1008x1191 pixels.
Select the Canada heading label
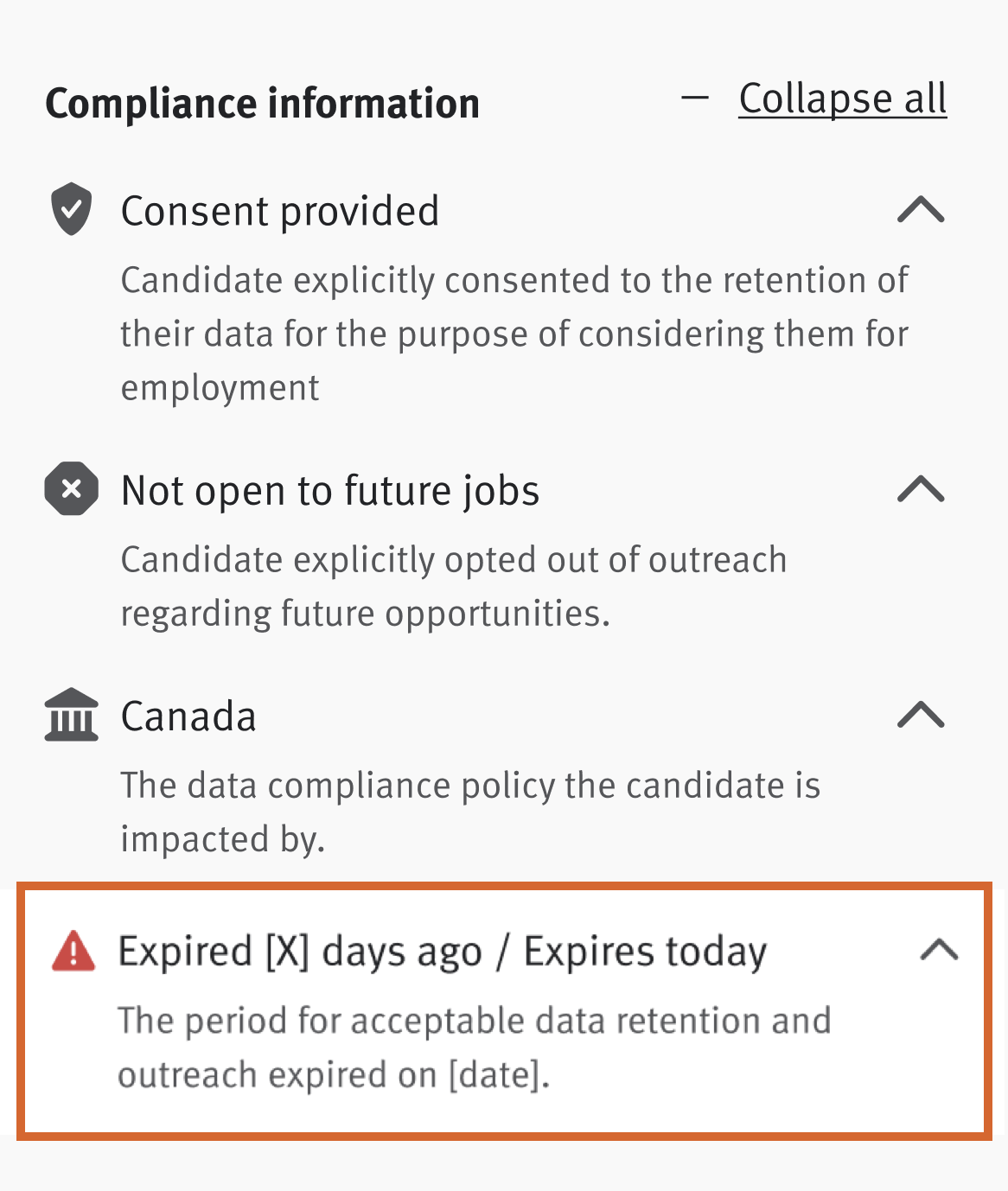pos(188,717)
